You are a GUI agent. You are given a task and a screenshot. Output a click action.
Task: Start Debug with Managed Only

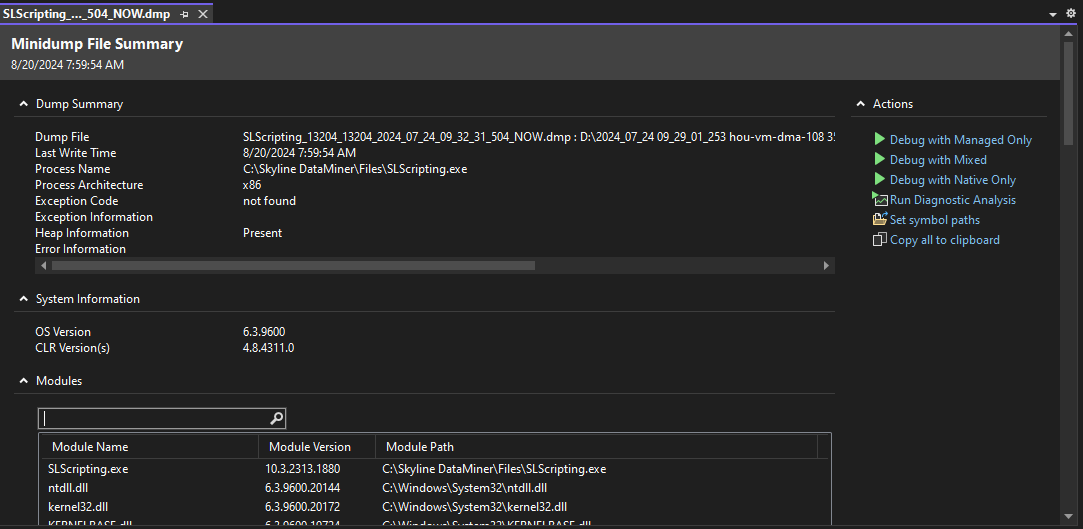pos(961,140)
